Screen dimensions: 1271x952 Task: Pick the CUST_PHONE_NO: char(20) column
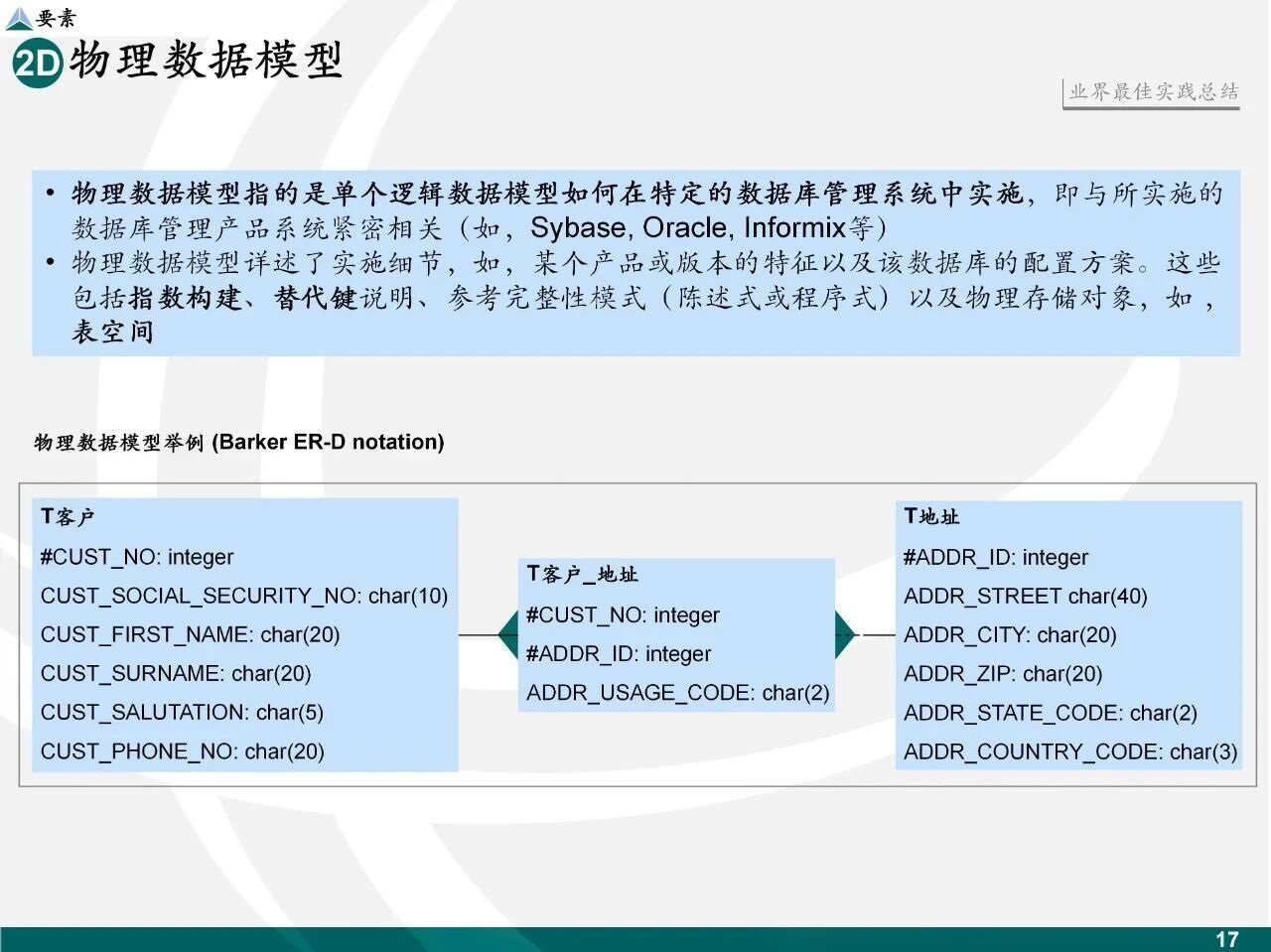click(182, 751)
